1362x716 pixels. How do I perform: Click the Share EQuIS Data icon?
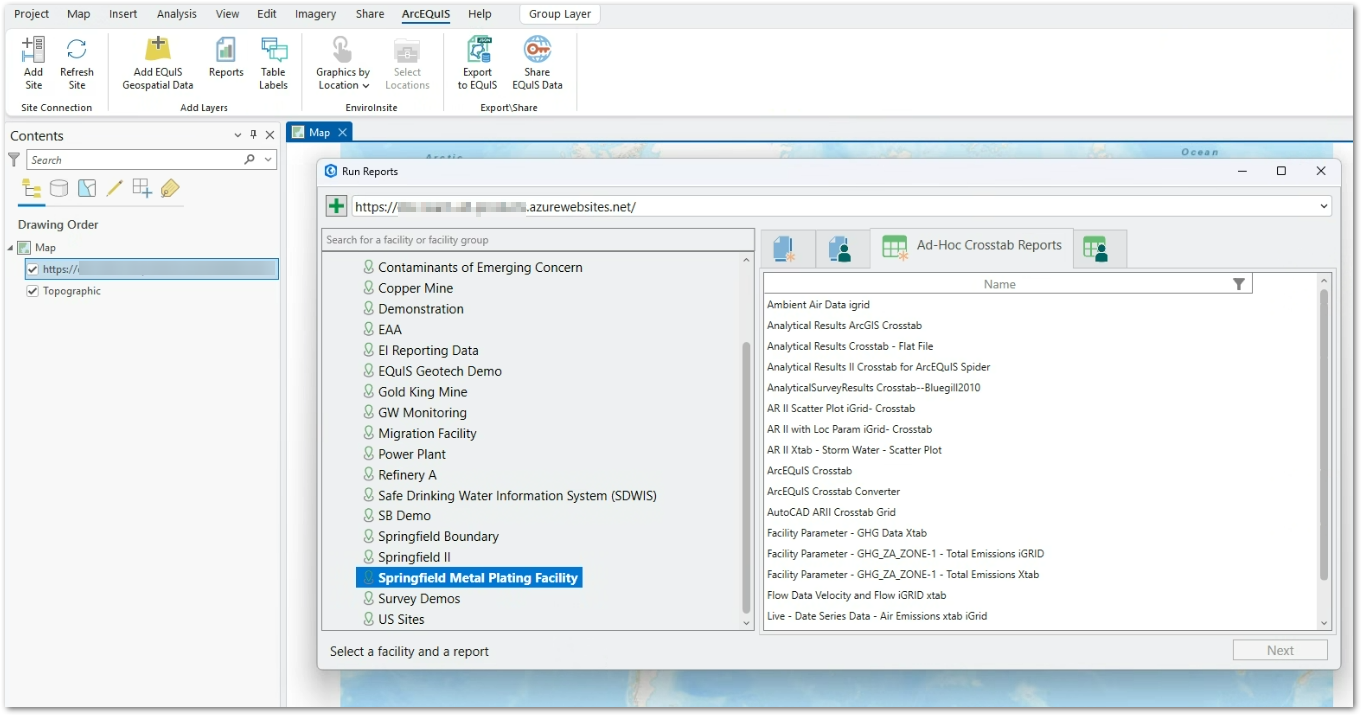[537, 62]
